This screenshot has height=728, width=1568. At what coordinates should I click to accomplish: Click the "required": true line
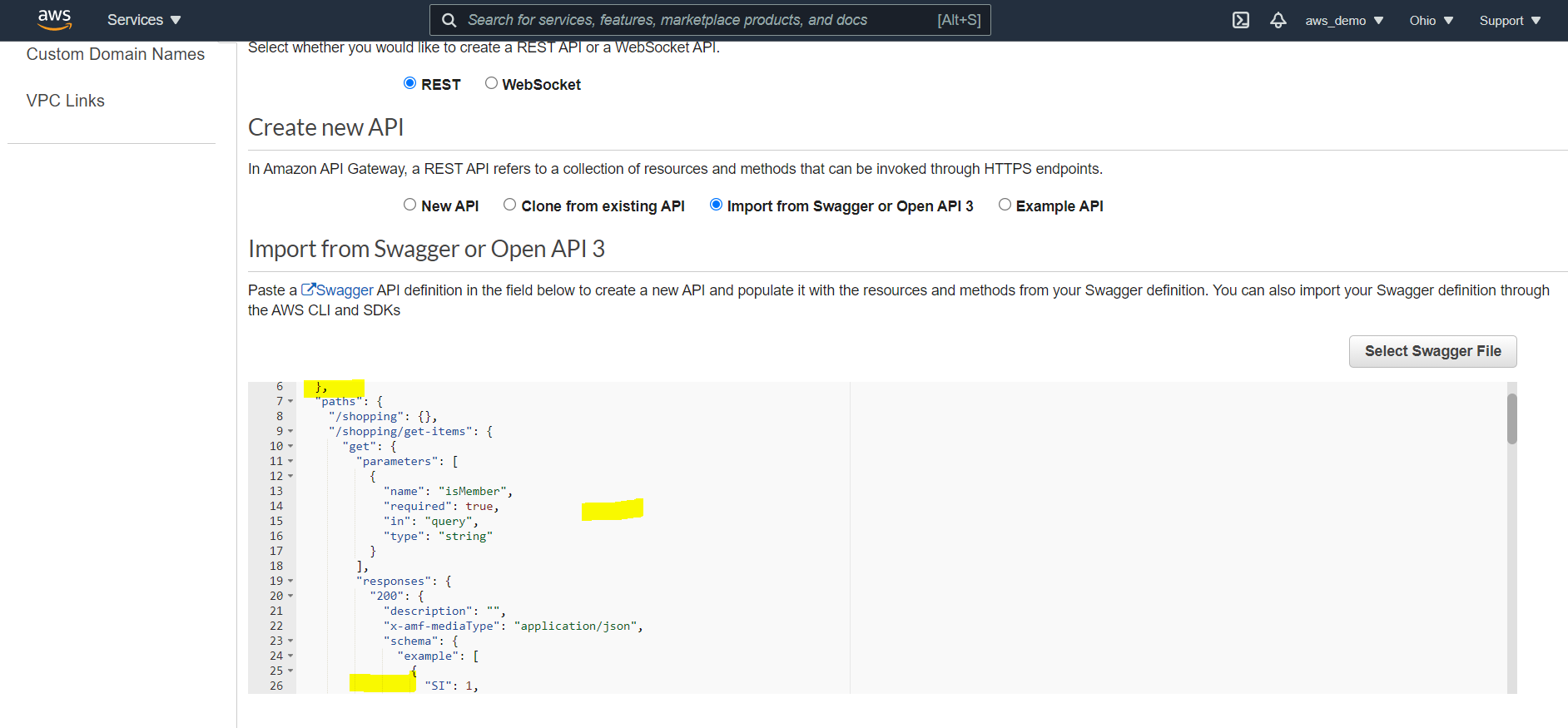(x=441, y=506)
